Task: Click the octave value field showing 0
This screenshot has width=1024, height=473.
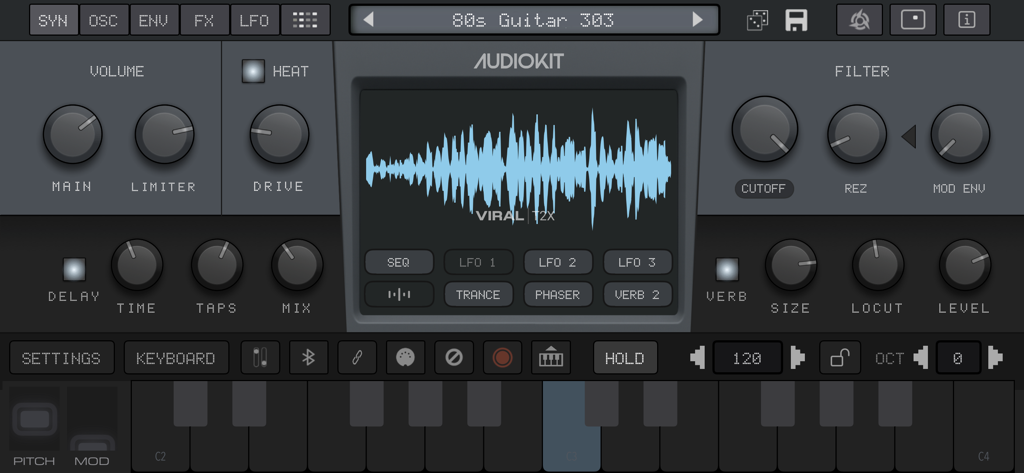Action: (x=958, y=358)
